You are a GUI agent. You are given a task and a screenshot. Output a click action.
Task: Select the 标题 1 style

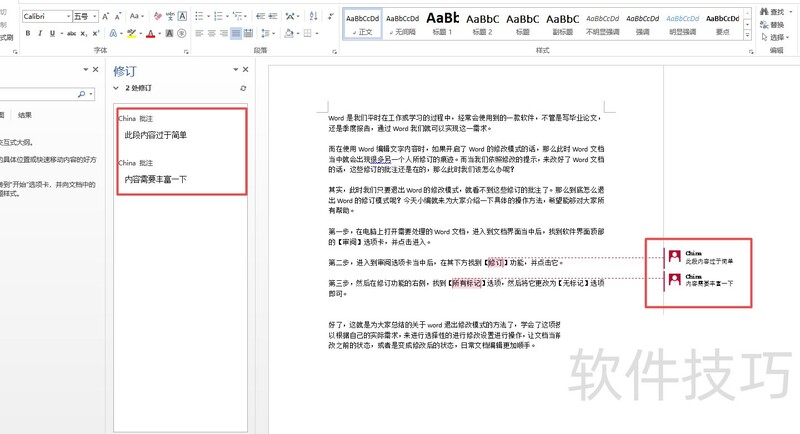point(442,22)
